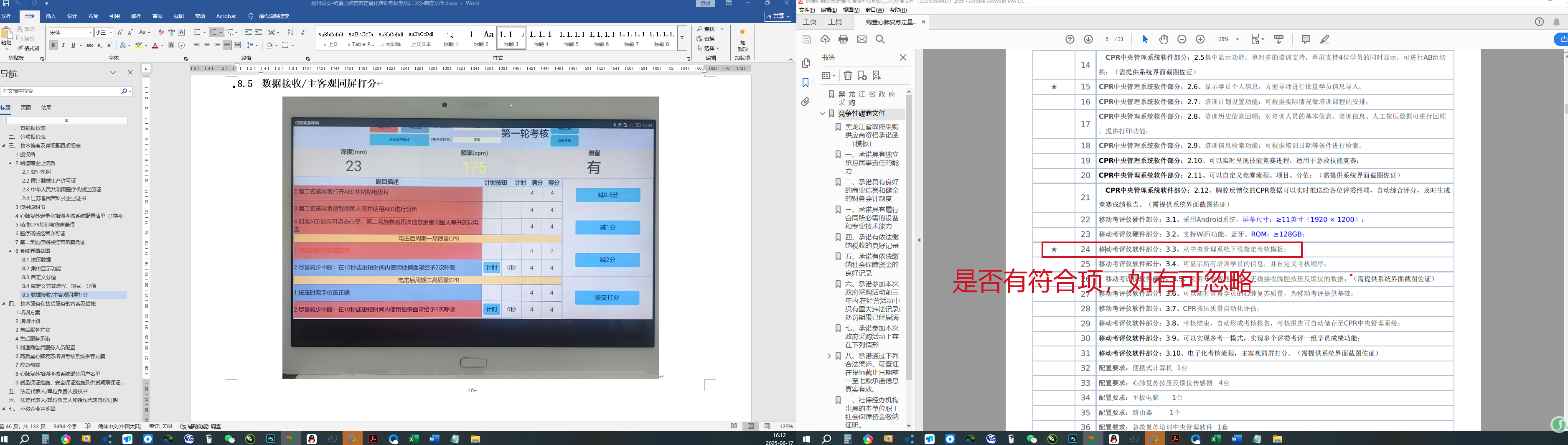Viewport: 1568px width, 445px height.
Task: Open the 125% zoom level dropdown in Acrobat
Action: [x=1236, y=40]
